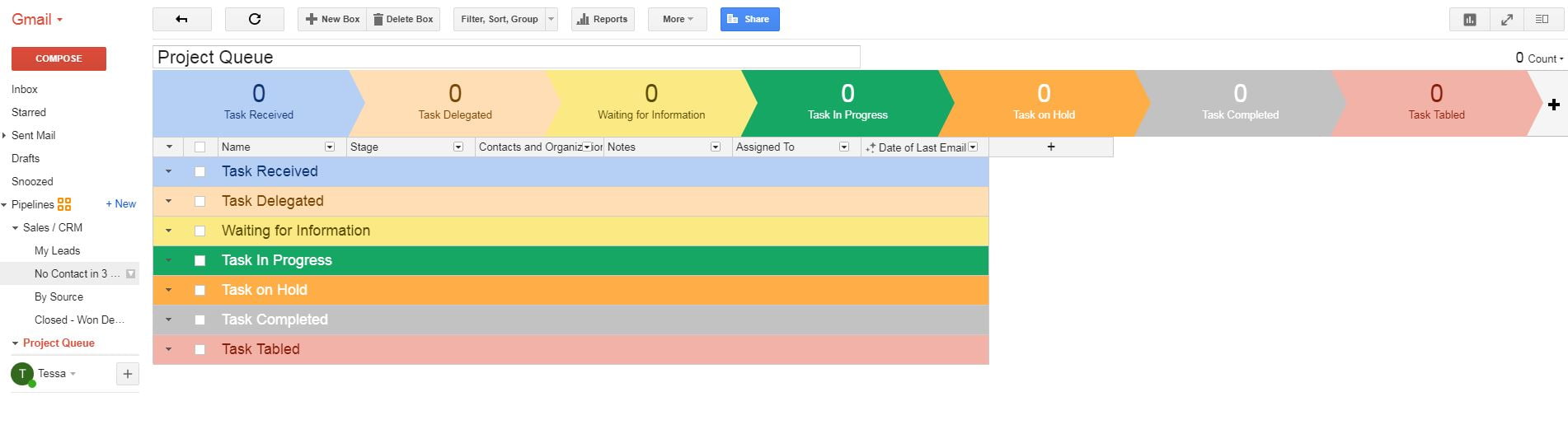Click the magic column icon beside Date of Last Email
Viewport: 1568px width, 448px height.
point(871,147)
